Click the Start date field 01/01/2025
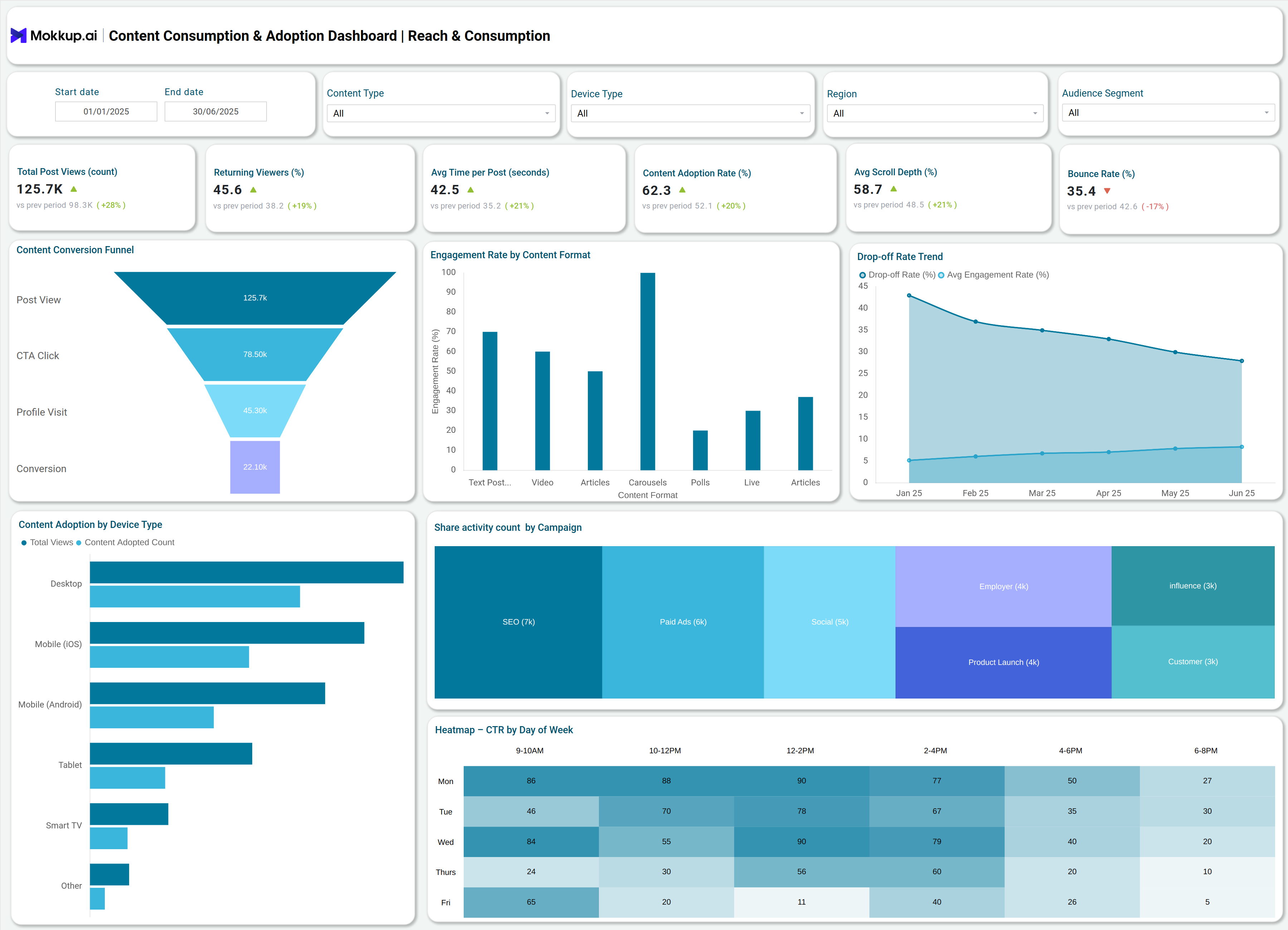The width and height of the screenshot is (1288, 930). [106, 111]
